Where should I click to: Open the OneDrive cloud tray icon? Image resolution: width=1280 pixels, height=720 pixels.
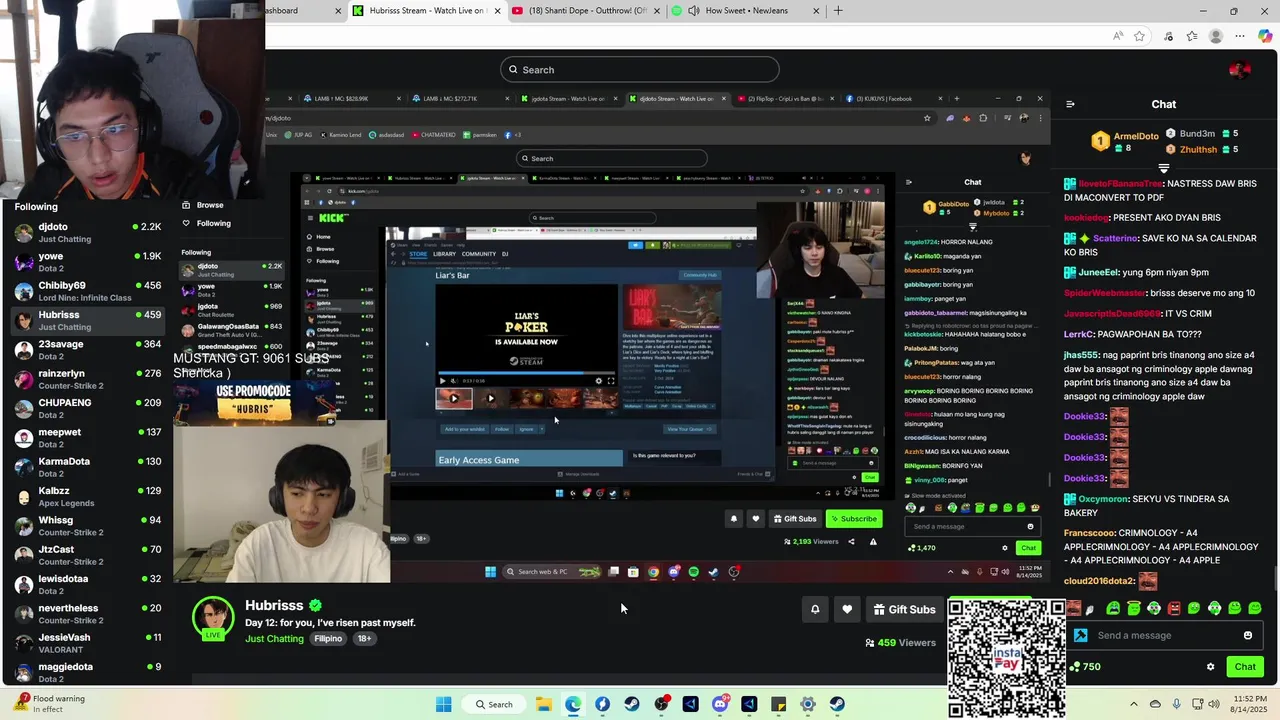click(1155, 704)
